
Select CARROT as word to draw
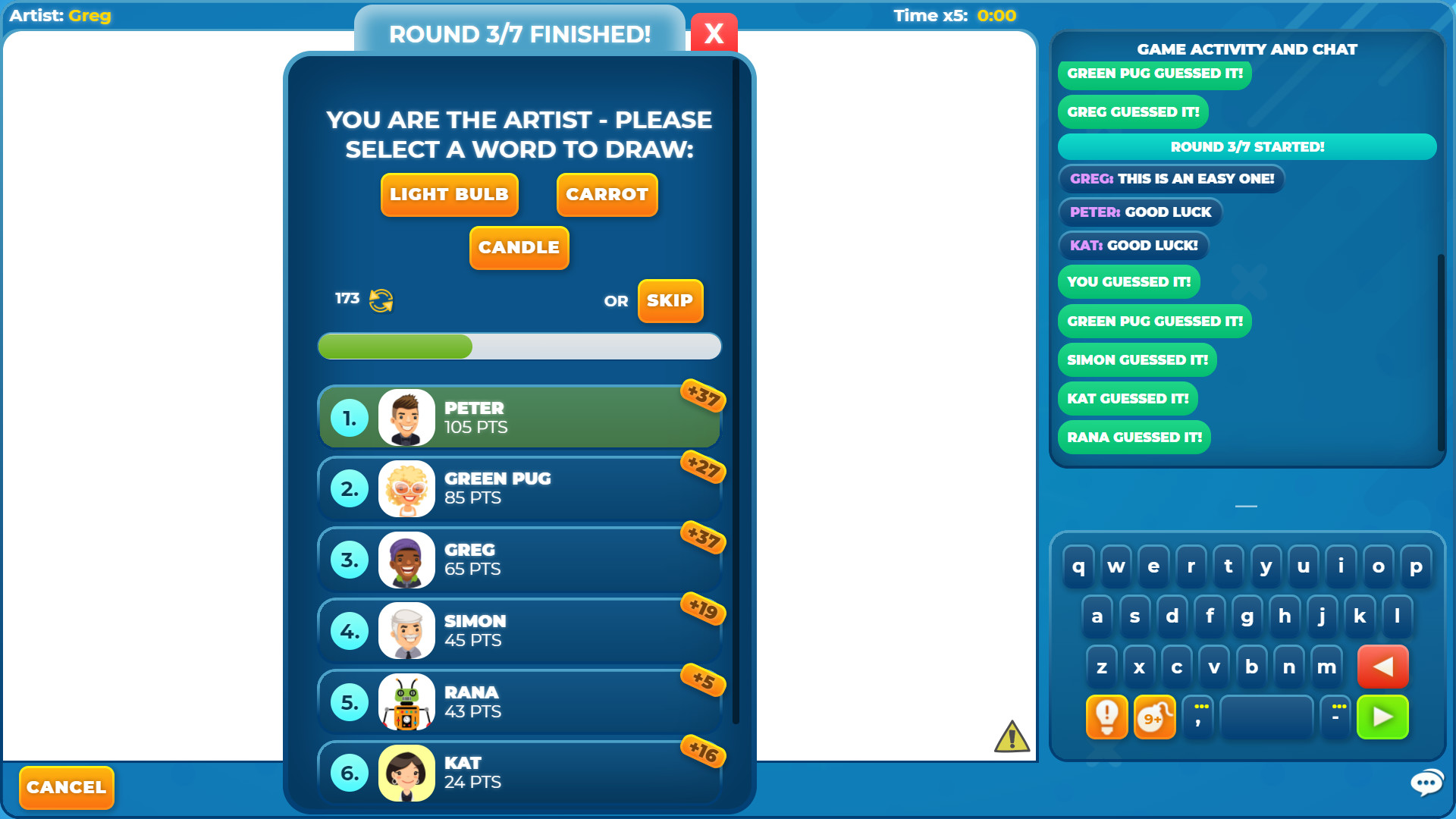[607, 194]
